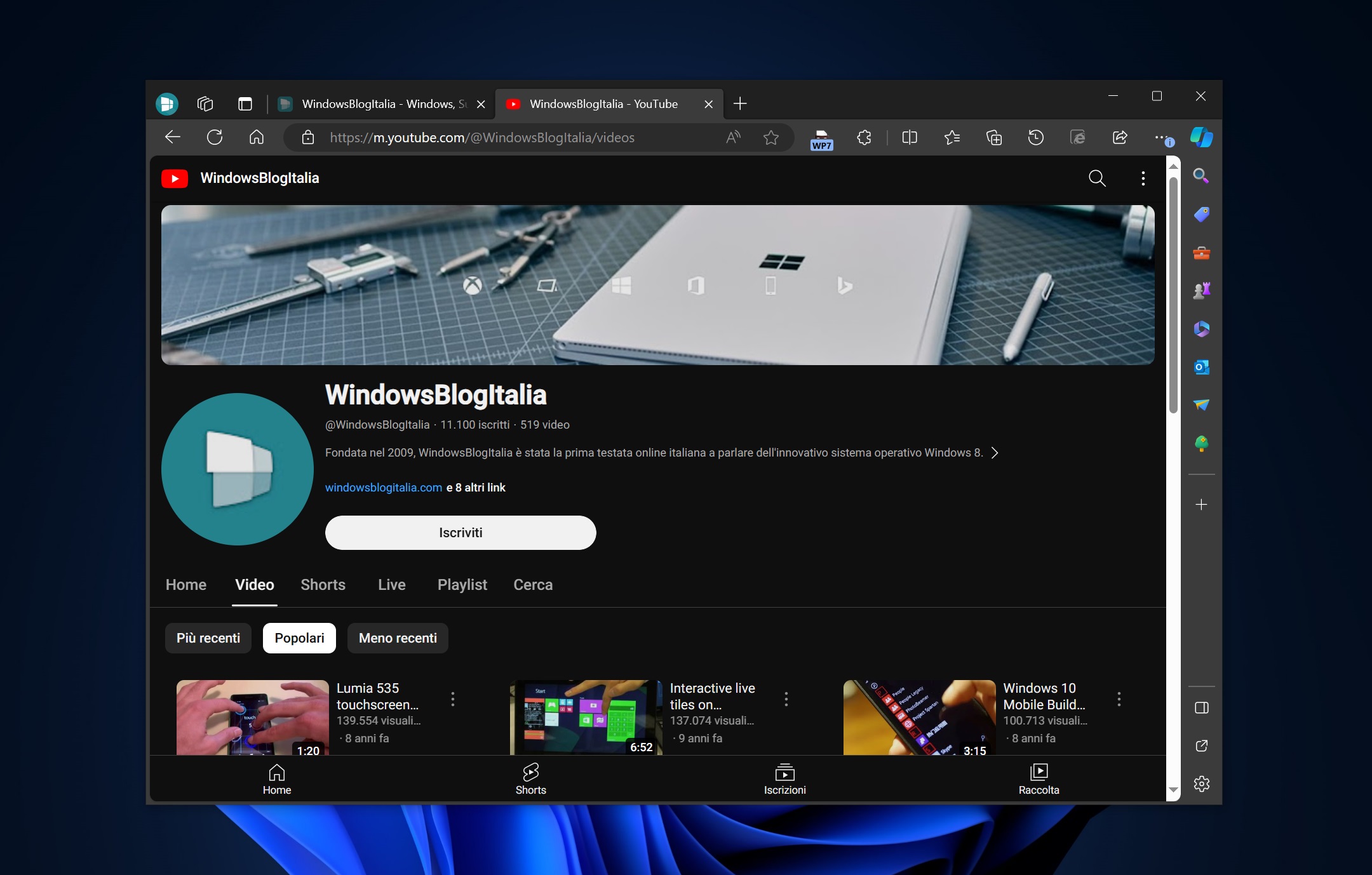This screenshot has width=1372, height=875.
Task: Open the sidebar Outlook icon
Action: [x=1201, y=367]
